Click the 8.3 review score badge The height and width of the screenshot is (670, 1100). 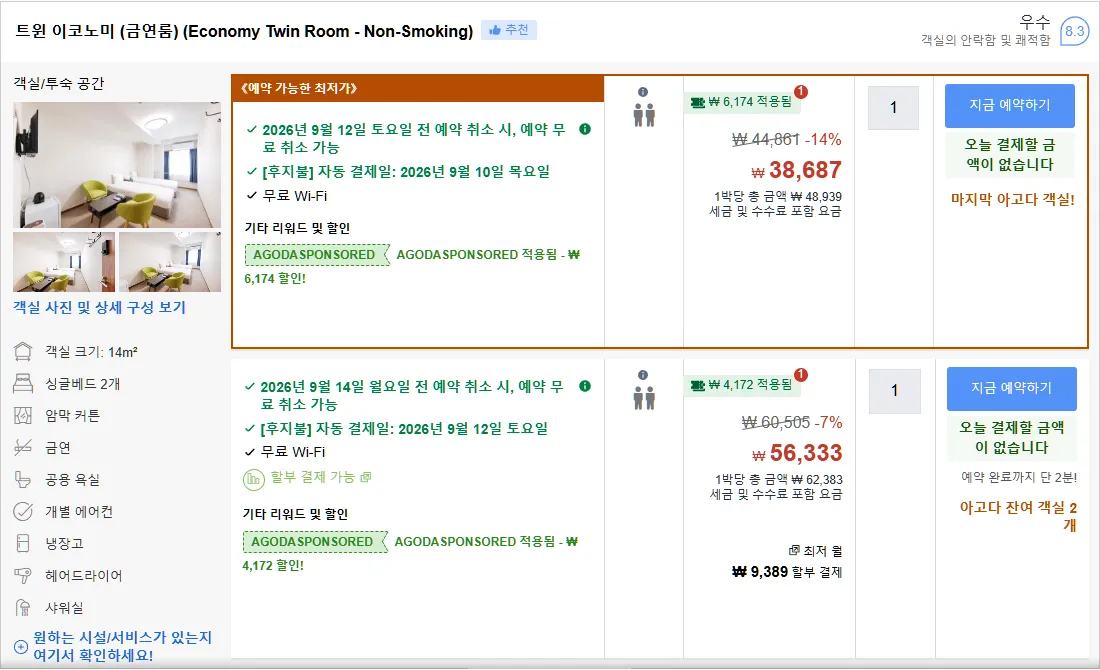(x=1073, y=31)
